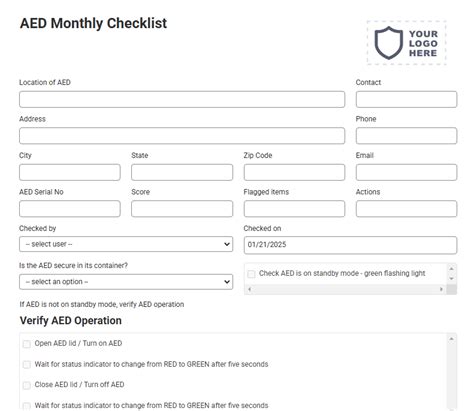Screen dimensions: 474x411
Task: Click right arrow of standby horizontal scrollbar
Action: click(441, 289)
